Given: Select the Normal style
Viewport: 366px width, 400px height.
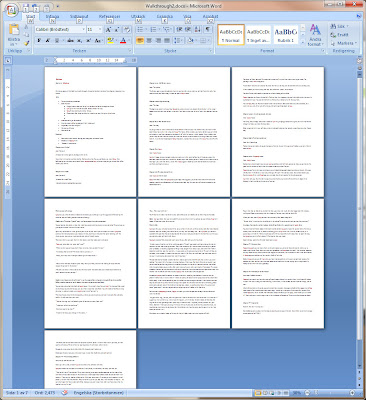Looking at the screenshot, I should pyautogui.click(x=231, y=35).
